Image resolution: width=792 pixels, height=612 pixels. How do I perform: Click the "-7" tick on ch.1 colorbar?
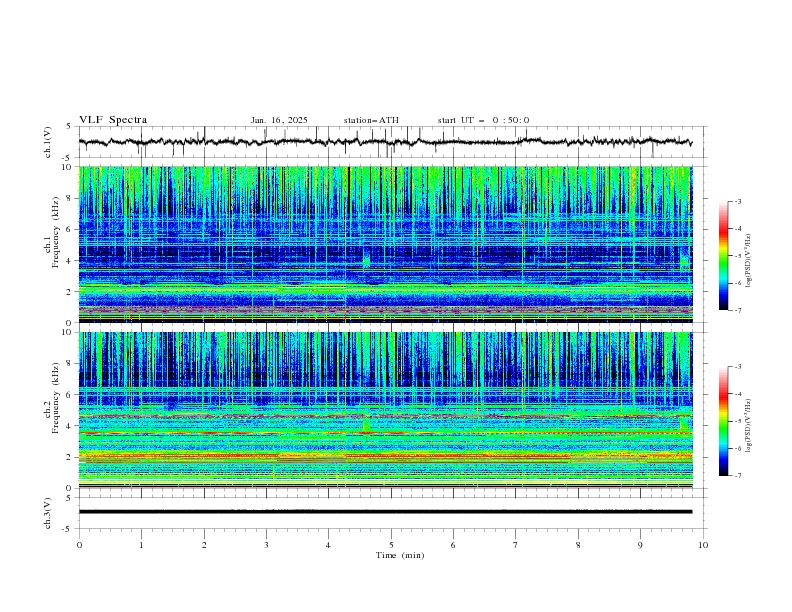[x=737, y=310]
